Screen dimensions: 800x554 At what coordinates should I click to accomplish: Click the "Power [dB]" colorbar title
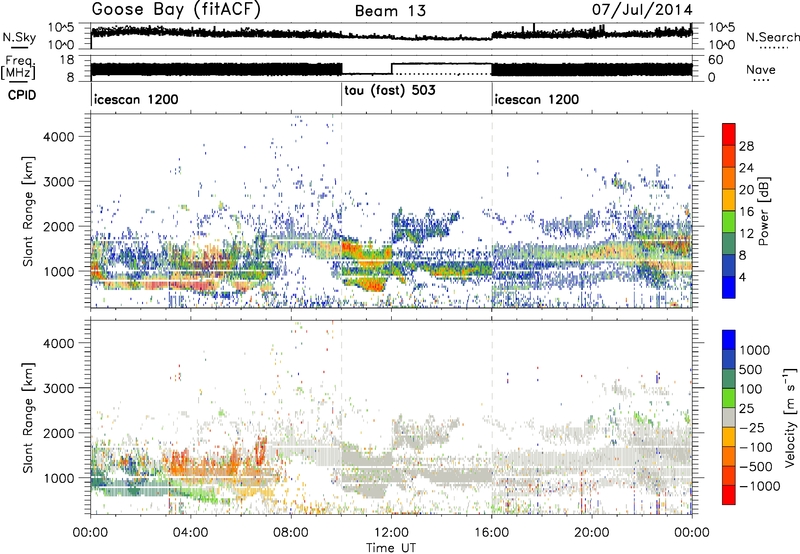[763, 211]
